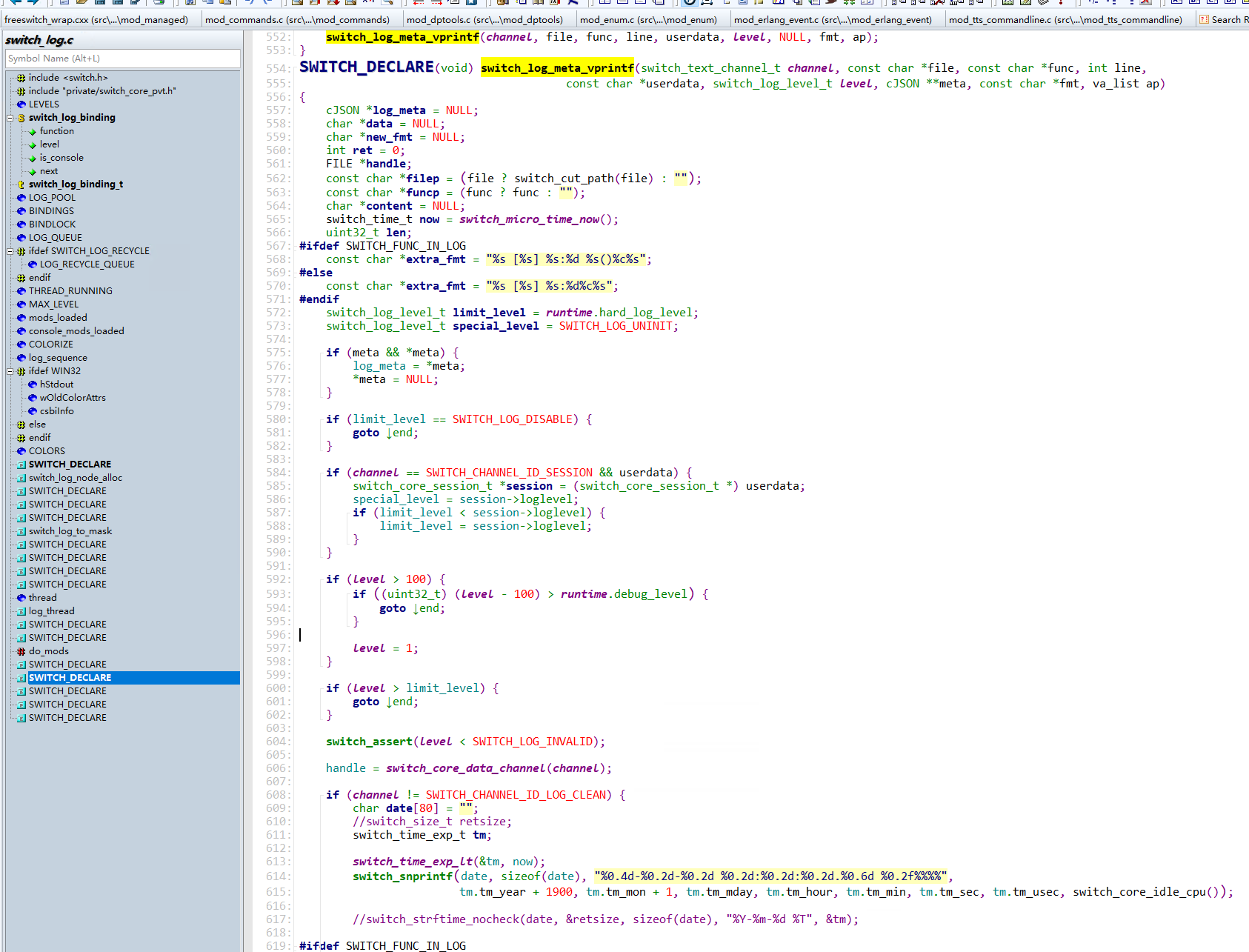This screenshot has height=952, width=1249.
Task: Click SWITCH_CHANNEL_ID_SESSION on line 584
Action: (x=509, y=473)
